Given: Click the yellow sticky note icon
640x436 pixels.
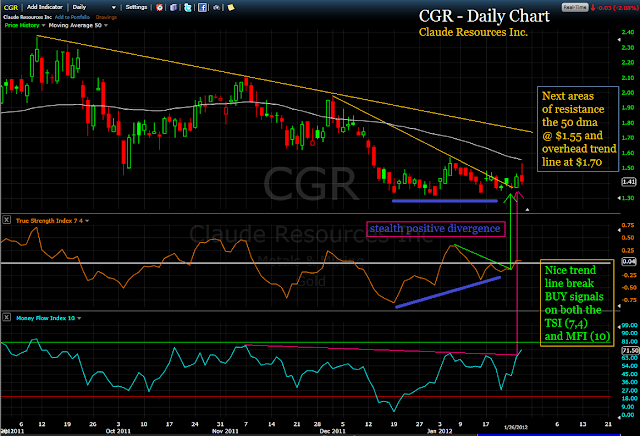Looking at the screenshot, I should pyautogui.click(x=231, y=7).
